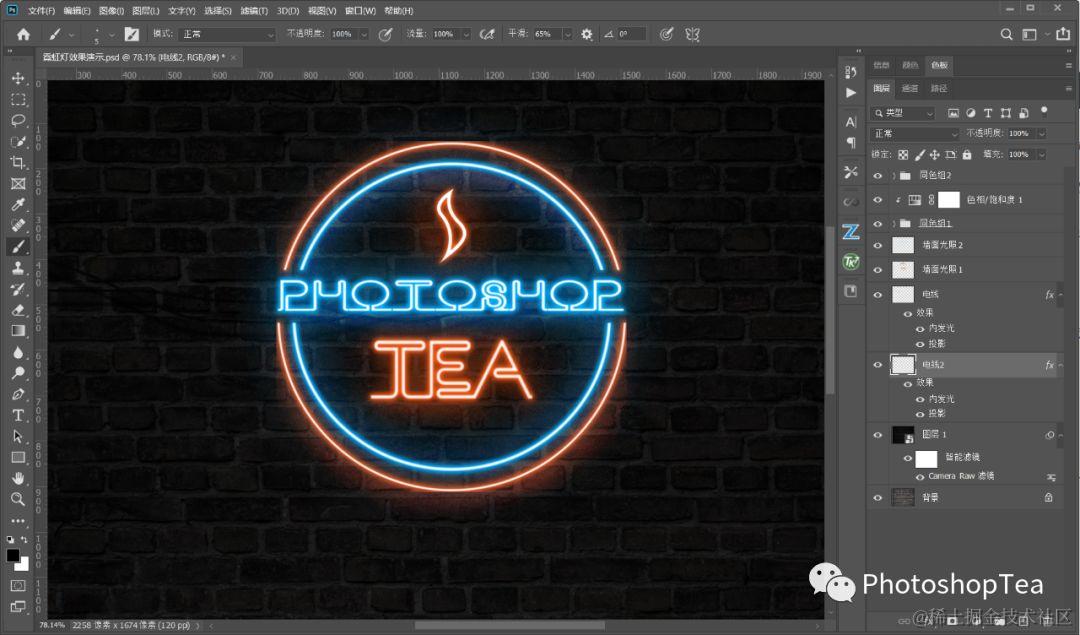Select the Lasso tool
This screenshot has height=635, width=1080.
(x=18, y=120)
